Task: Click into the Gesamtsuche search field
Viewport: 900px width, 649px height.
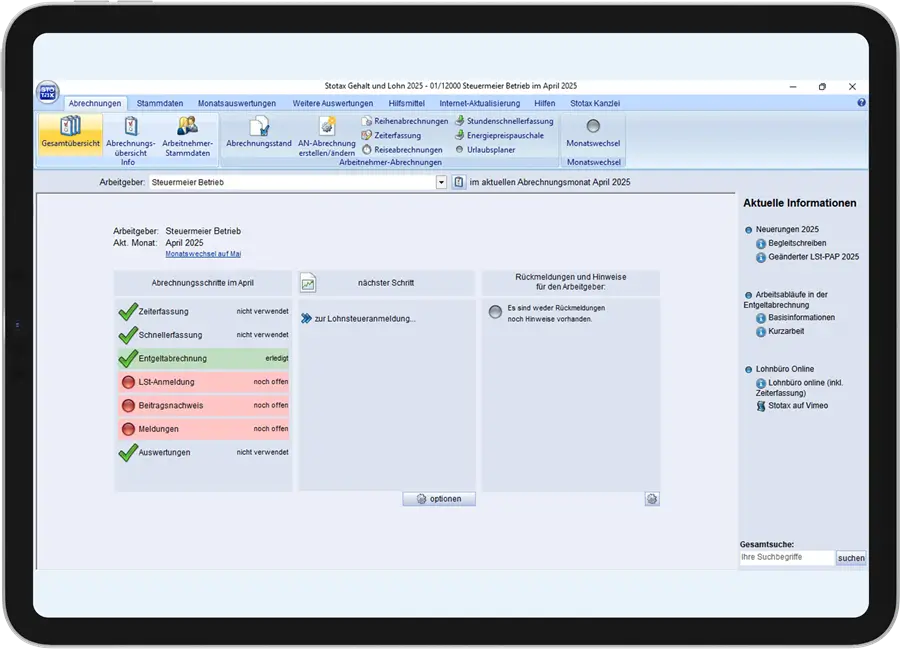Action: [787, 557]
